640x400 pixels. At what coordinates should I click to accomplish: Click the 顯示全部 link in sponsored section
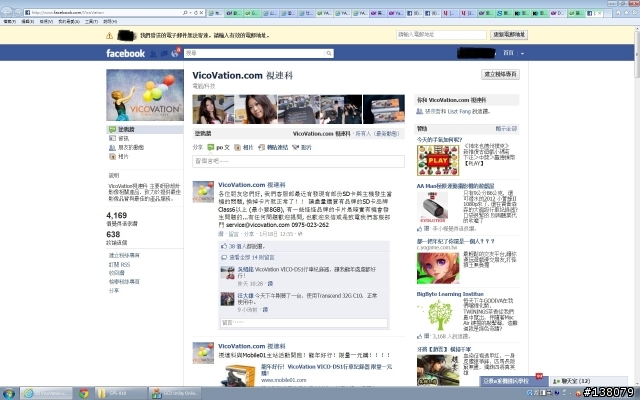[x=506, y=129]
